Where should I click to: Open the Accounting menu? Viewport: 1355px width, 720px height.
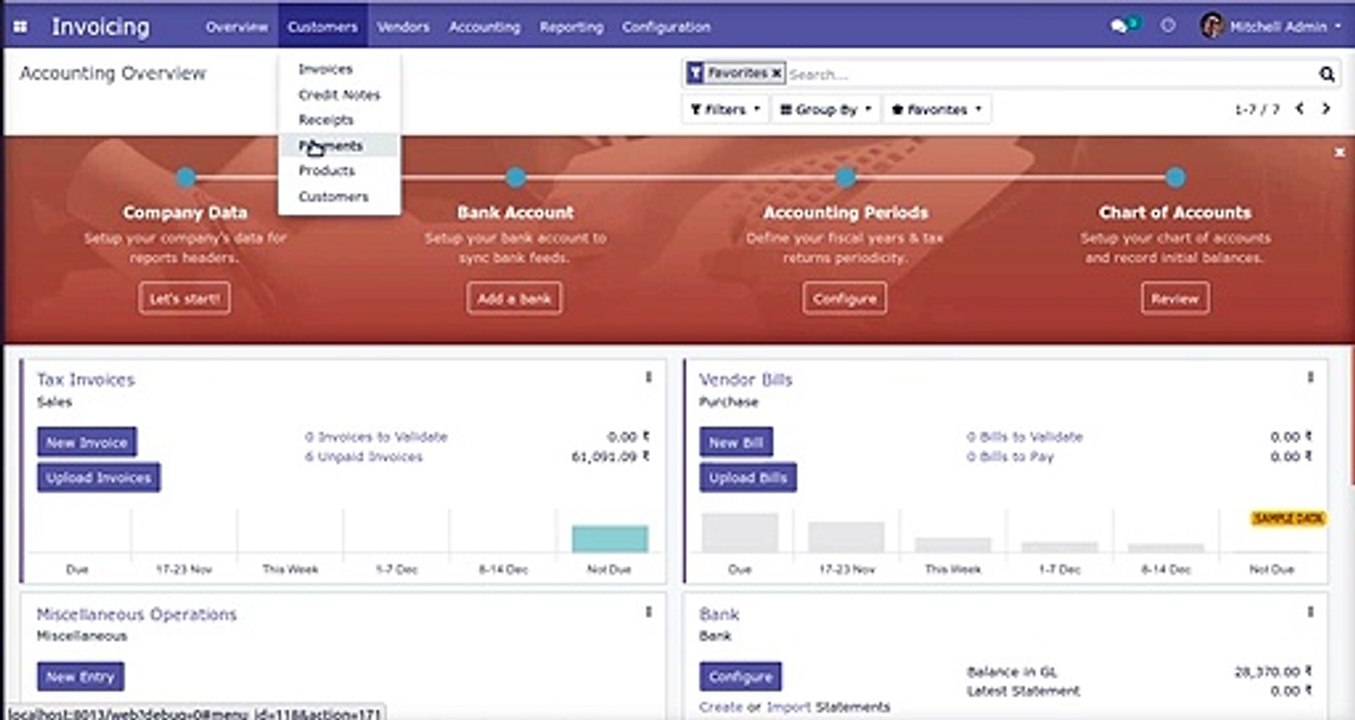pos(484,27)
